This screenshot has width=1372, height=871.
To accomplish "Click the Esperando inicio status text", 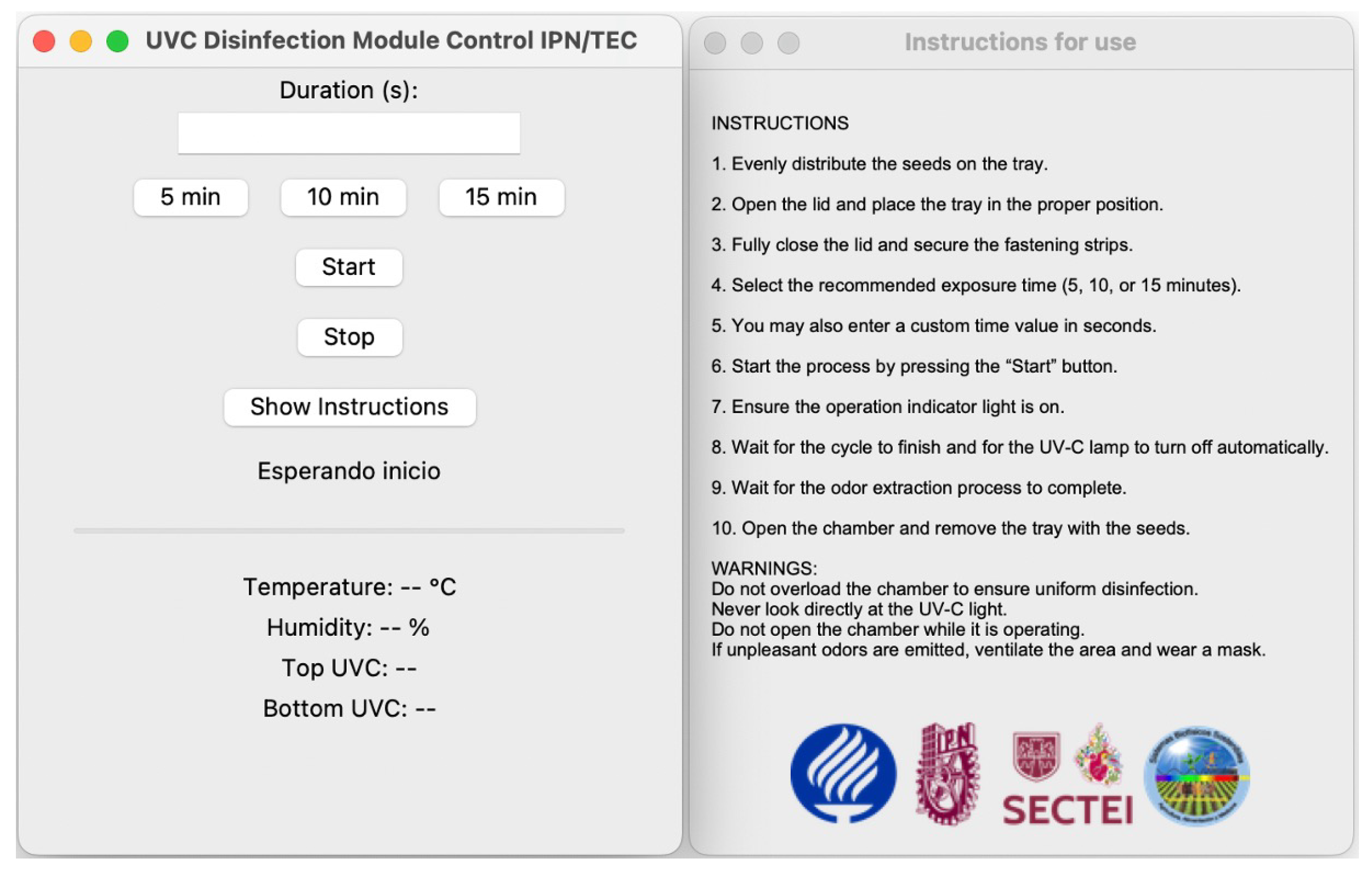I will (349, 471).
